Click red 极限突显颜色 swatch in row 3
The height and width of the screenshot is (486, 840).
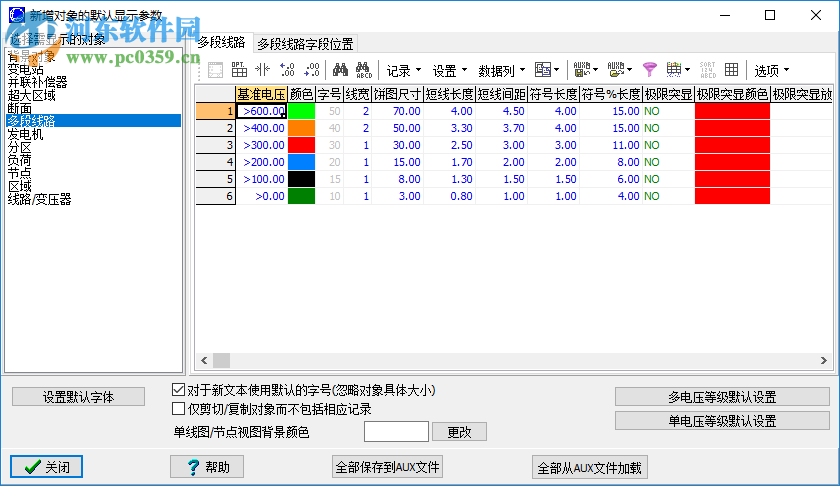(x=732, y=145)
